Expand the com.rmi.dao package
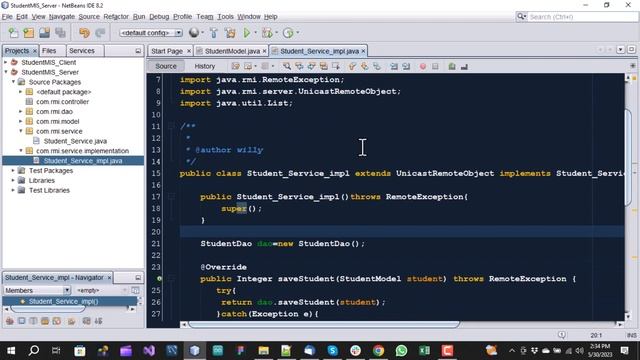This screenshot has height=360, width=640. 21,111
